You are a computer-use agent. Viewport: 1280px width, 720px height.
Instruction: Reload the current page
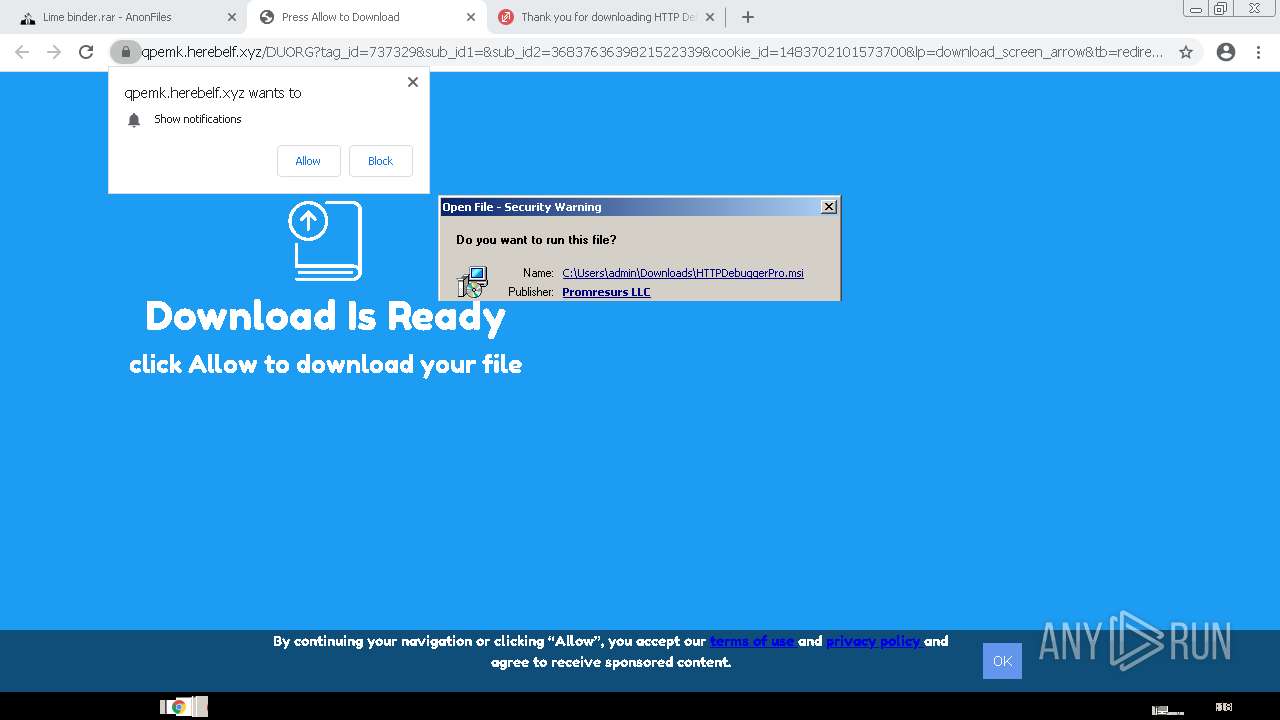pos(86,52)
